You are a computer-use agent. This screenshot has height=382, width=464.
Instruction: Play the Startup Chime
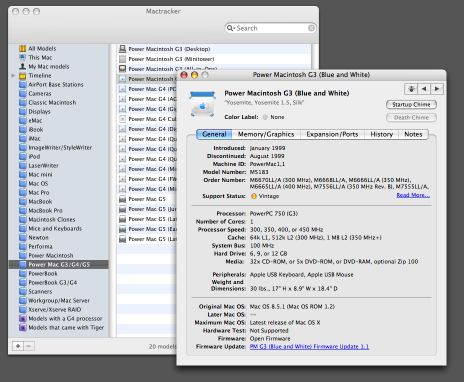point(411,105)
